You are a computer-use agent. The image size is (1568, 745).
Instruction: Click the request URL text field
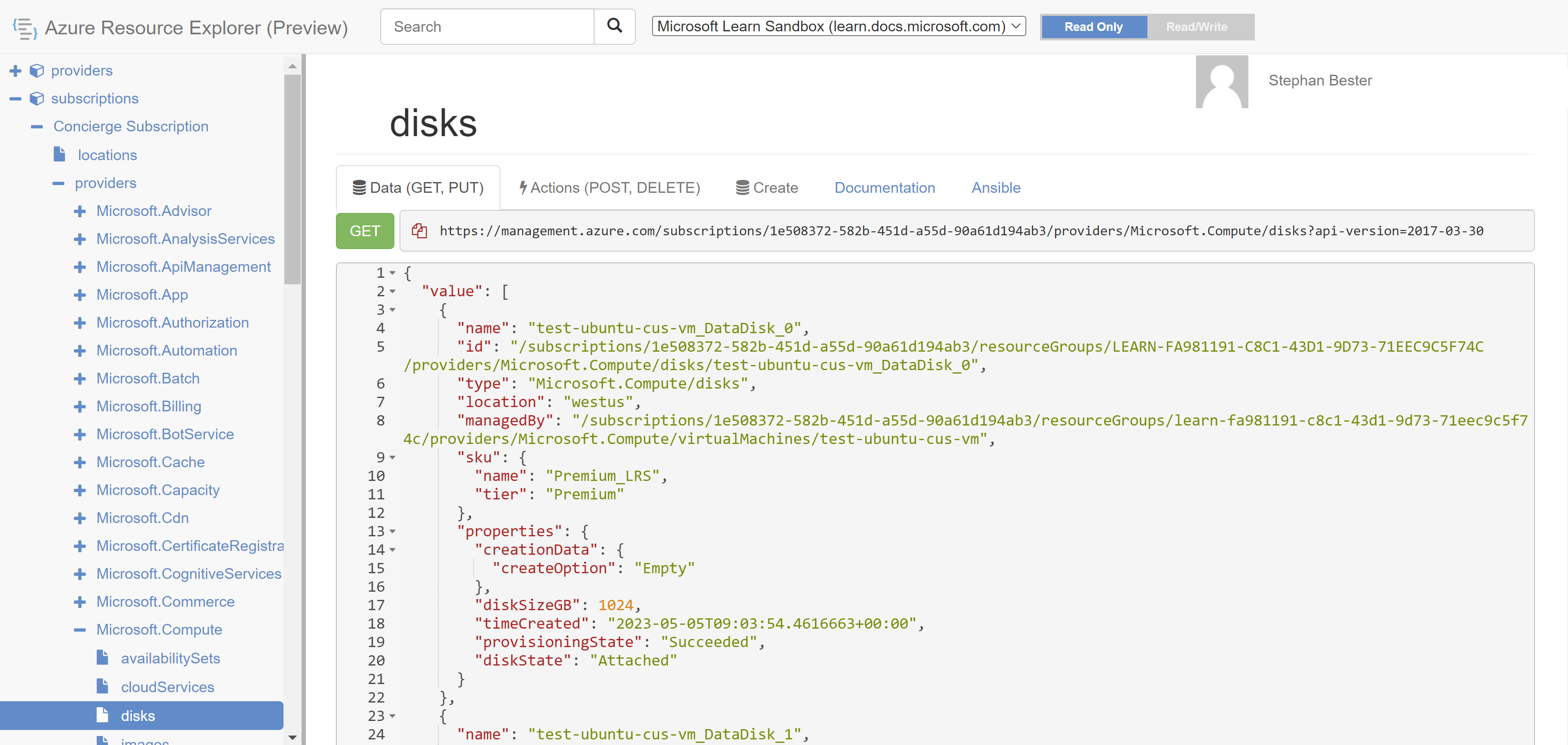coord(967,231)
